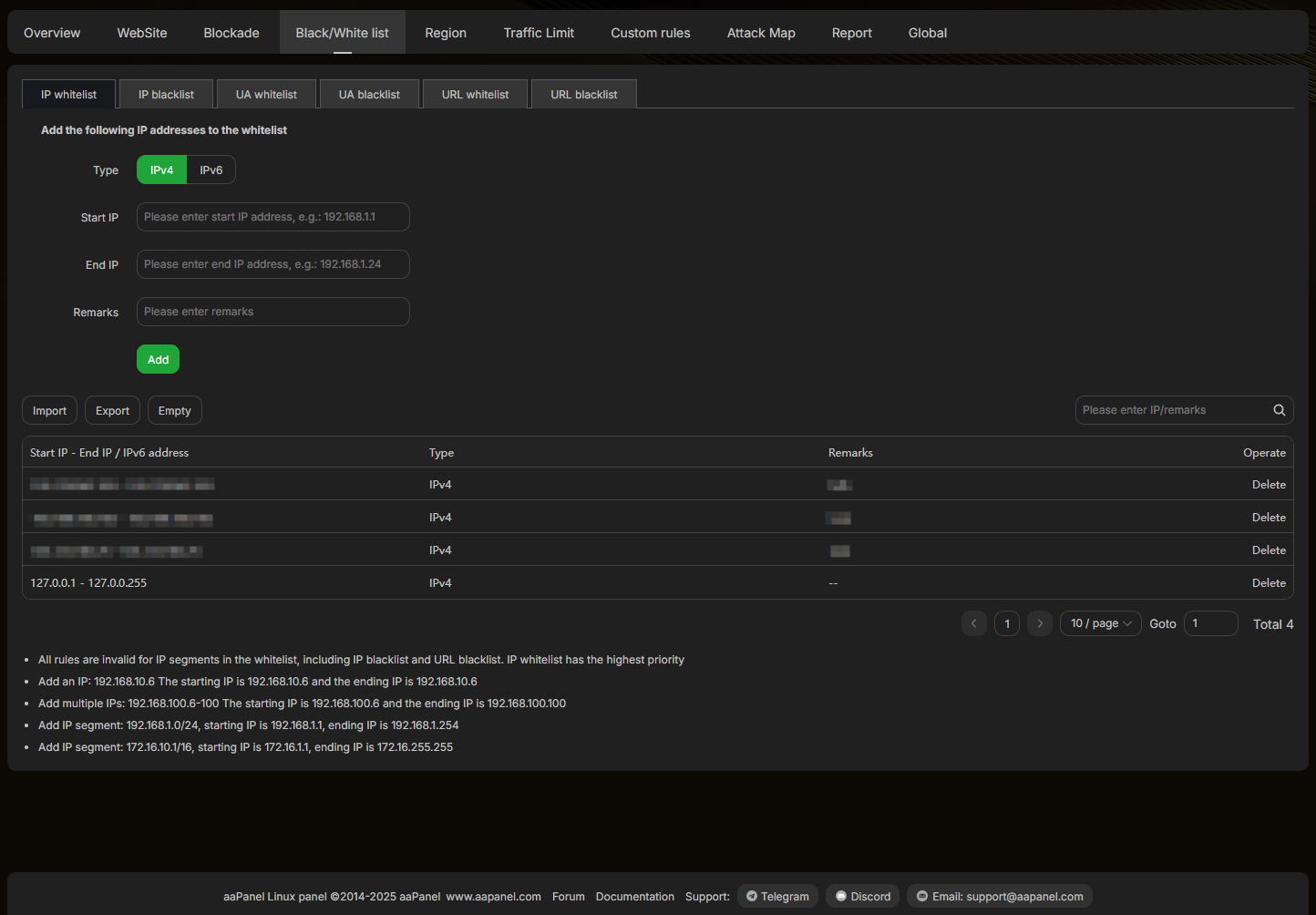Image resolution: width=1316 pixels, height=915 pixels.
Task: Delete the 127.0.0.1 - 127.0.0.255 entry
Action: coord(1269,583)
